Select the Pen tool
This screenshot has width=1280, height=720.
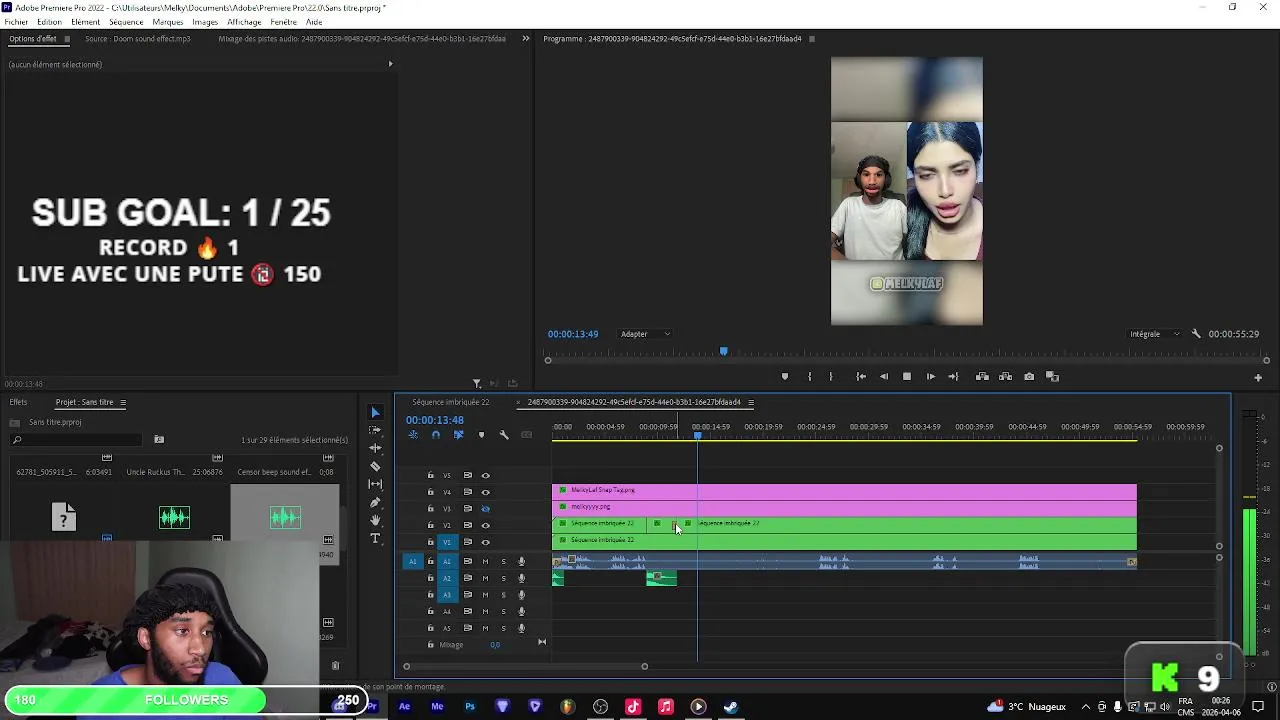pos(375,502)
